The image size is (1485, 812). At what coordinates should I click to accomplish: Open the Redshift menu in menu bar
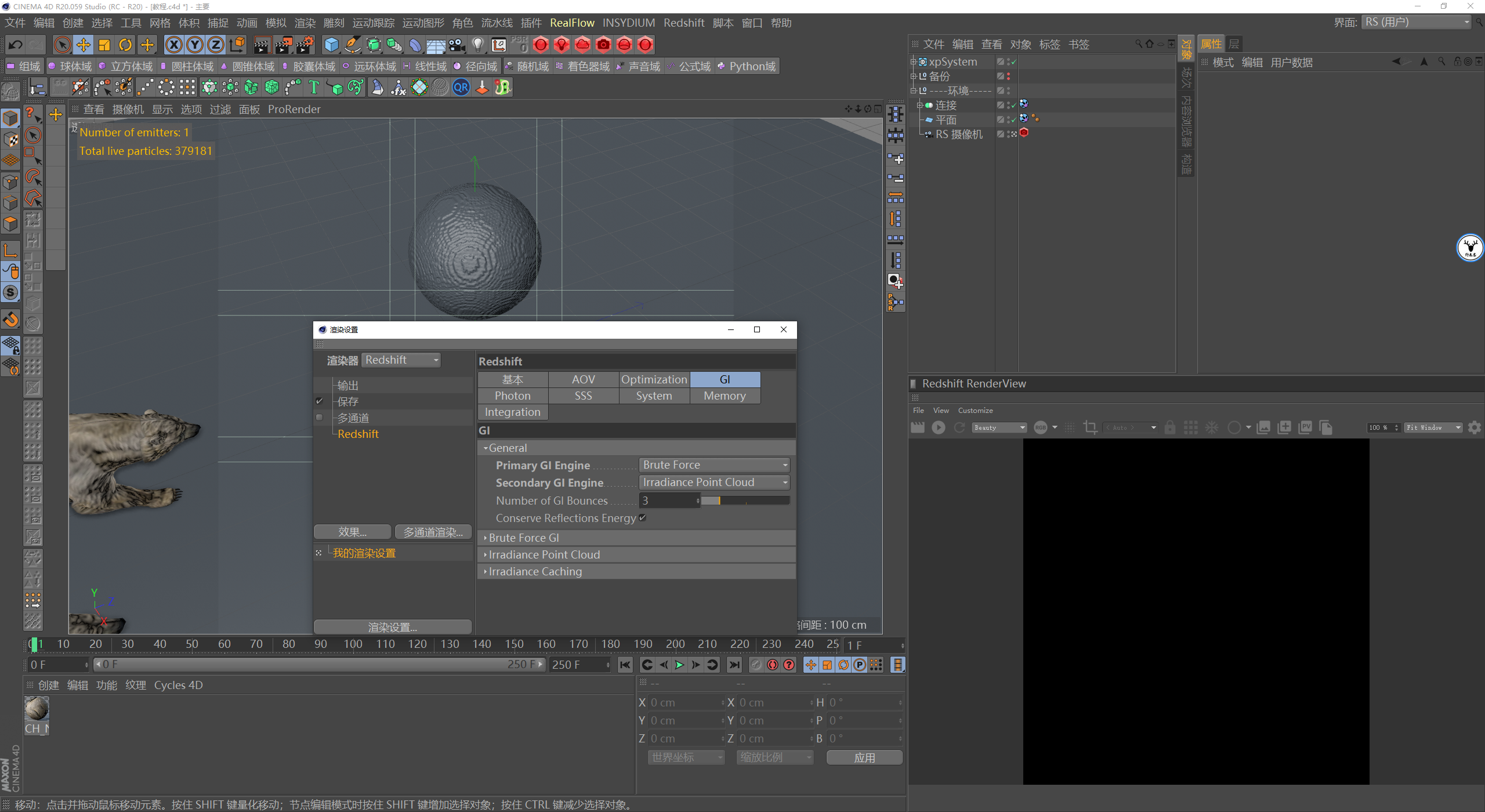click(683, 23)
